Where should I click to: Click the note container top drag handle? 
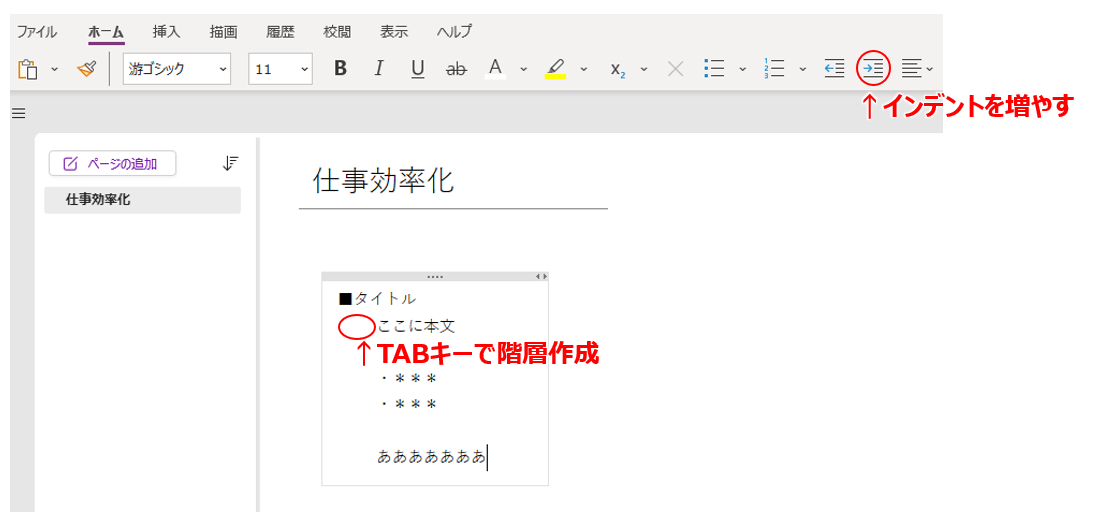tap(435, 277)
